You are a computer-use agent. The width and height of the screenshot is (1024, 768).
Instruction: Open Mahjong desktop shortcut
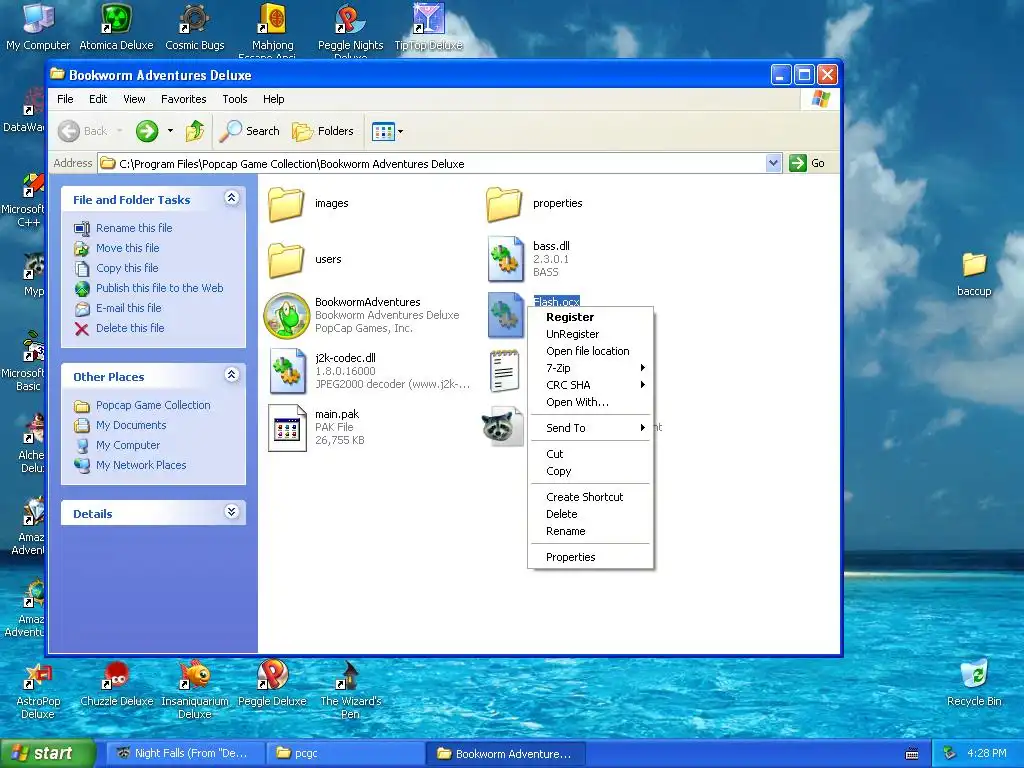[x=273, y=29]
